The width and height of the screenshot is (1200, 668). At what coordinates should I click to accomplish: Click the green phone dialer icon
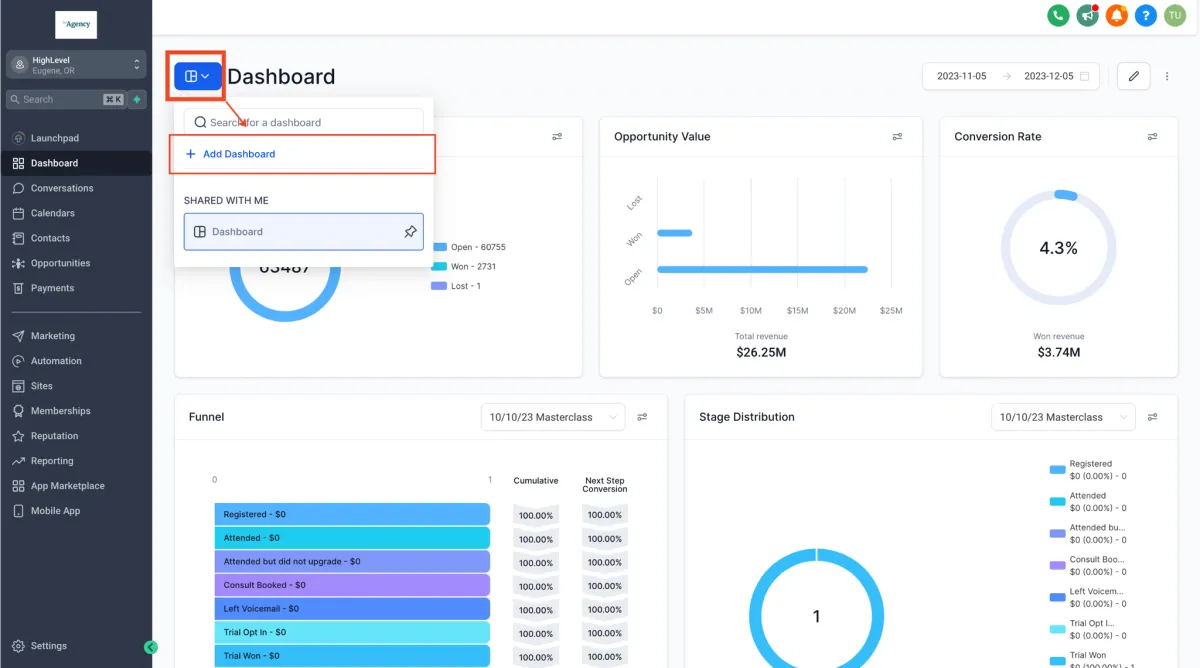tap(1057, 15)
